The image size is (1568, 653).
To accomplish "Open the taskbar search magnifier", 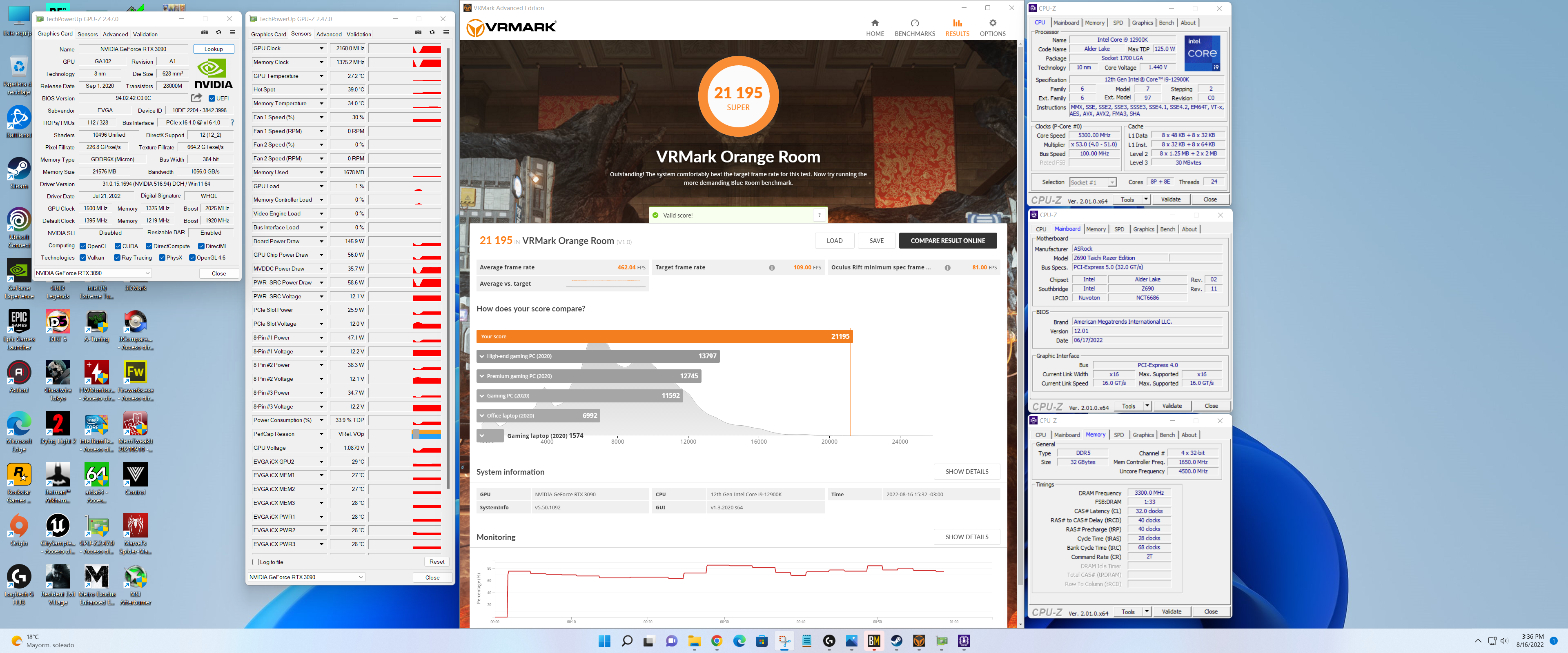I will (x=626, y=641).
